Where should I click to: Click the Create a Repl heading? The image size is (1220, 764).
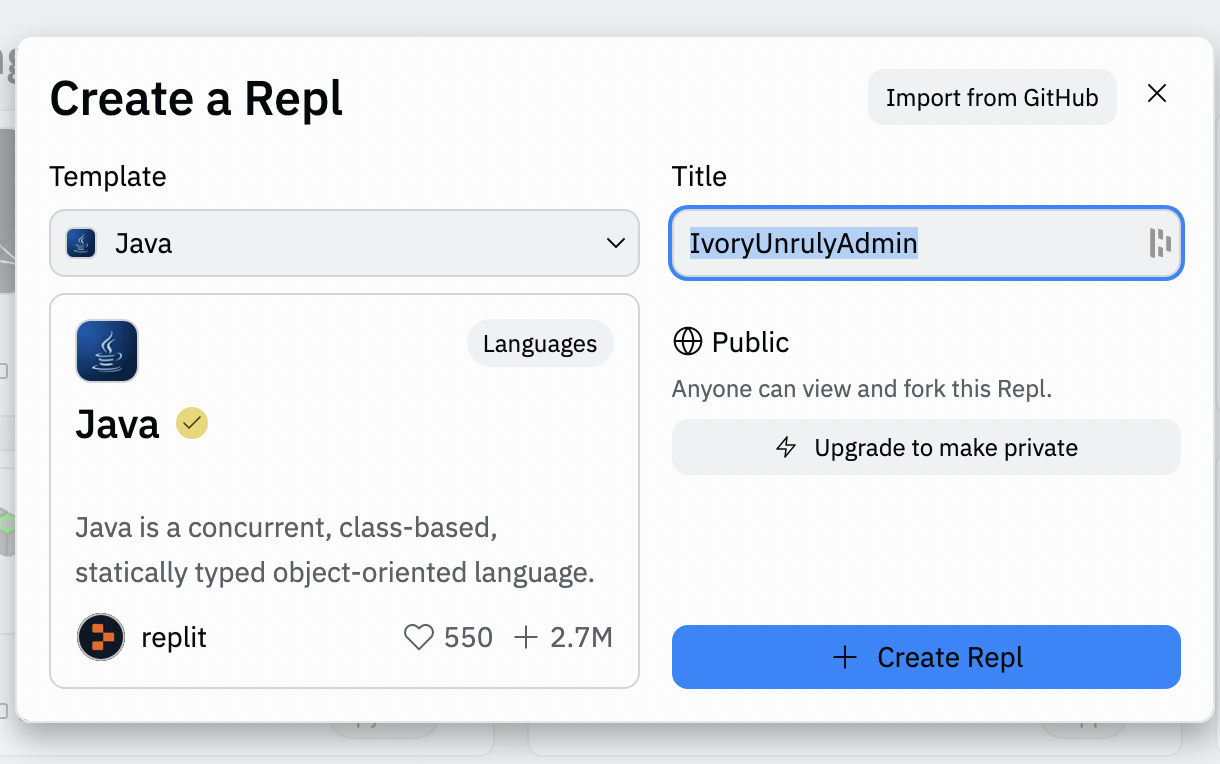tap(196, 98)
